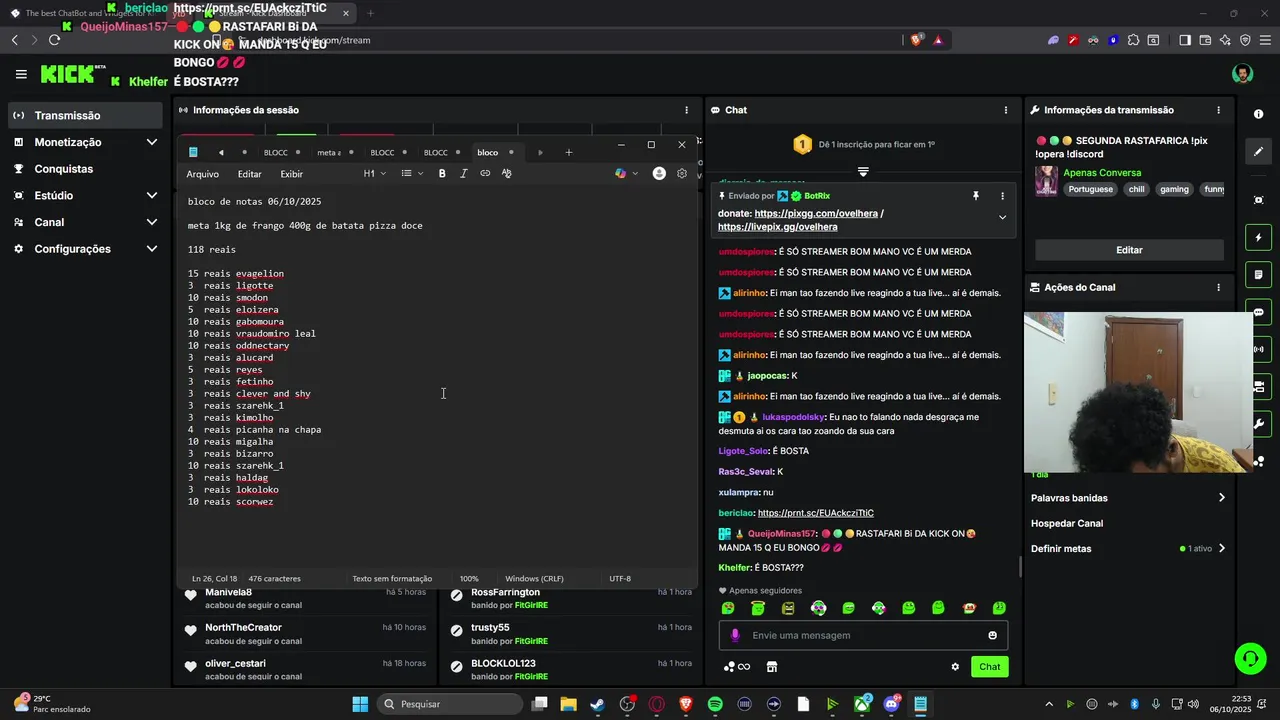Open Editar menu in Notepad
This screenshot has height=720, width=1280.
[x=249, y=174]
